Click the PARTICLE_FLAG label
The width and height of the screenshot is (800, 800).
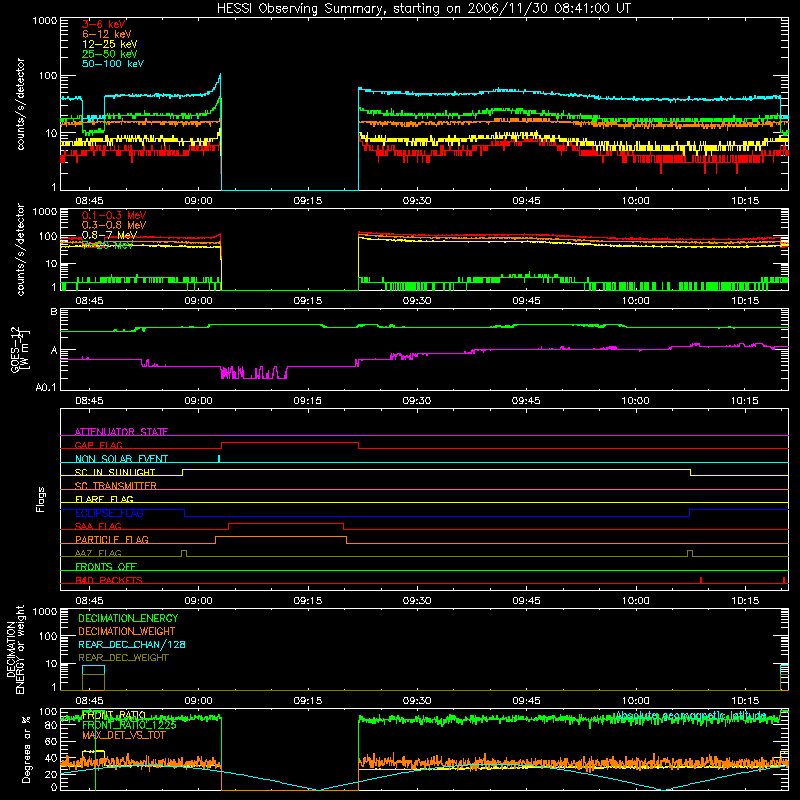point(112,539)
